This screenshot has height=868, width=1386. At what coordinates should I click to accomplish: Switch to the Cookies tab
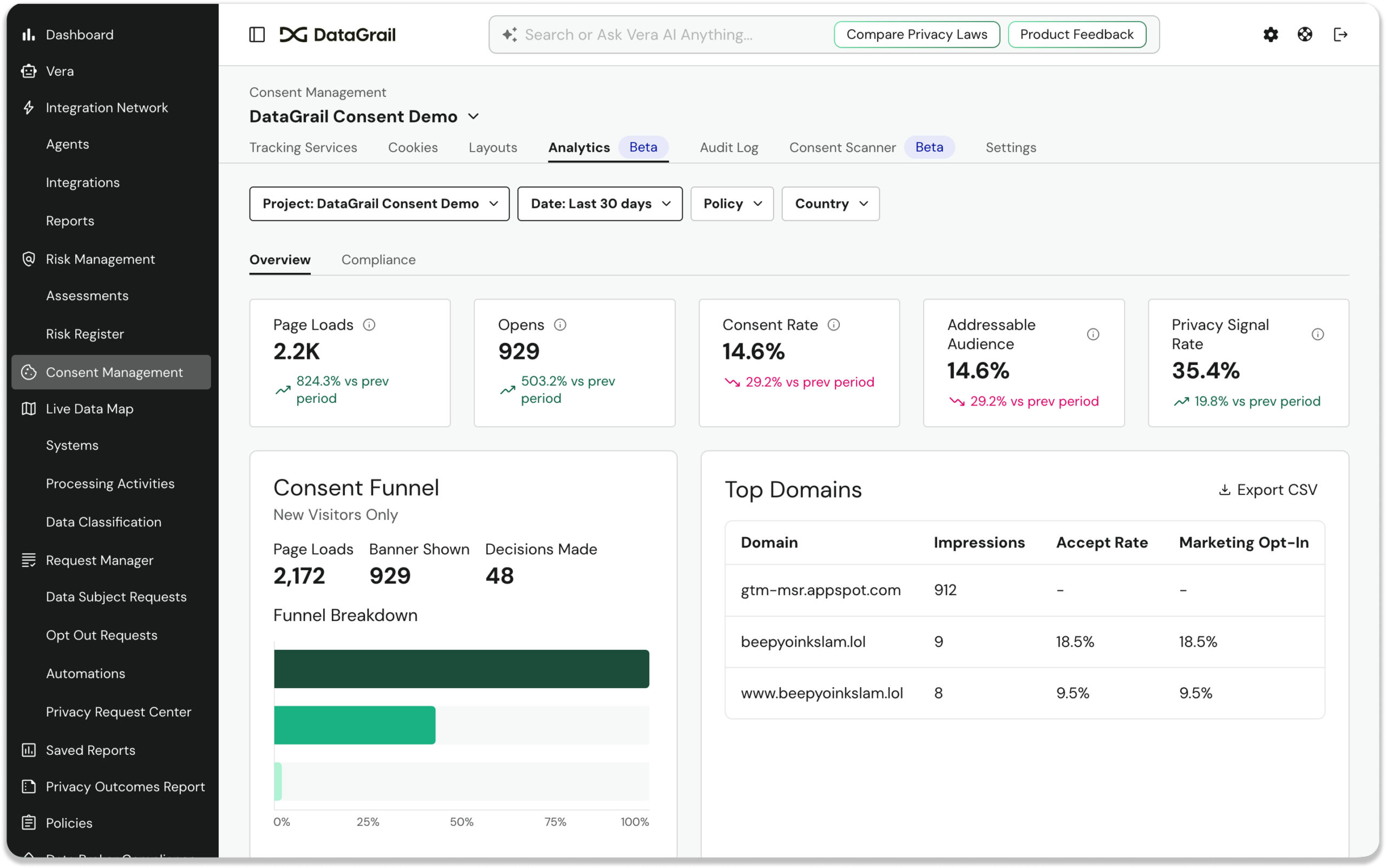(413, 147)
